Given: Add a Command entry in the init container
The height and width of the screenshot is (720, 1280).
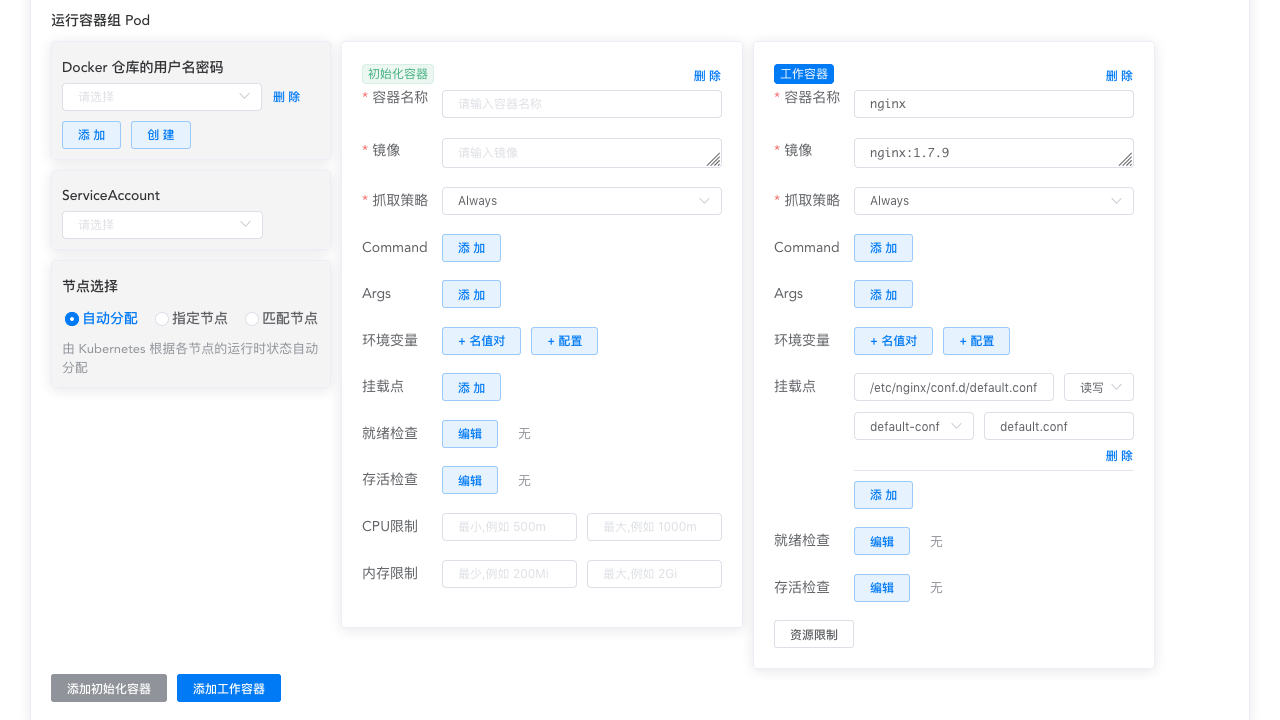Looking at the screenshot, I should [471, 247].
